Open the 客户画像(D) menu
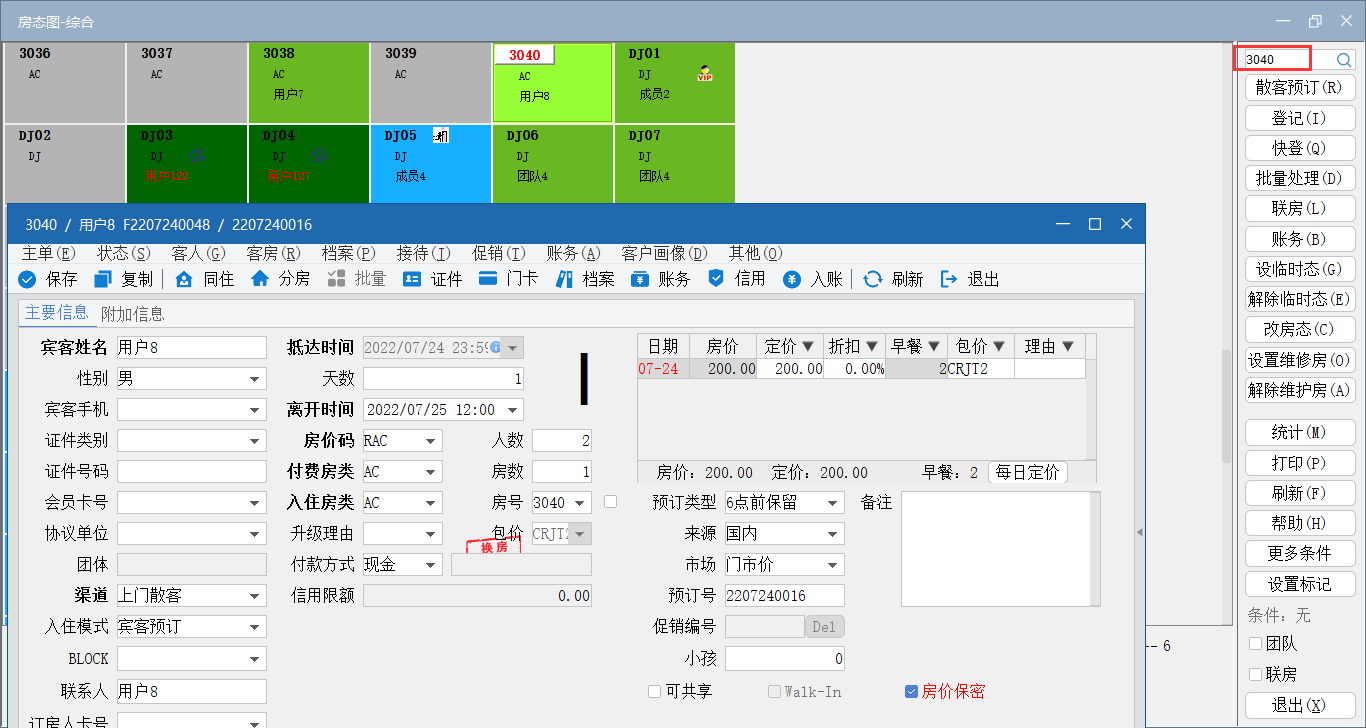Viewport: 1366px width, 728px height. coord(664,253)
